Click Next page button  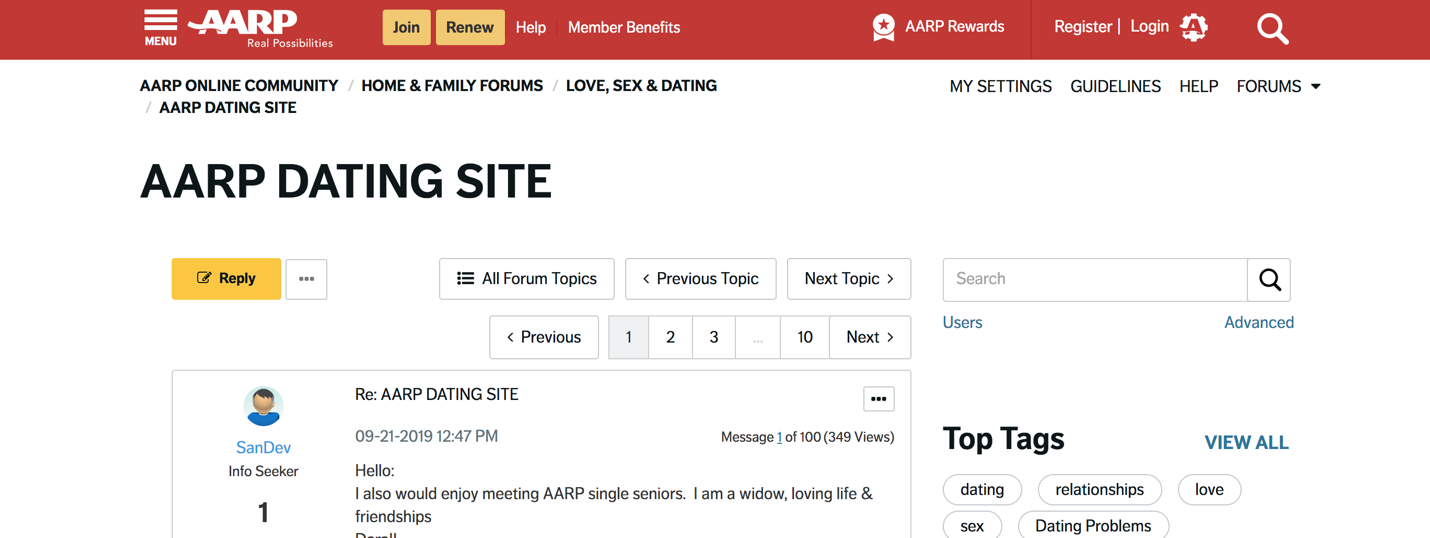(870, 337)
